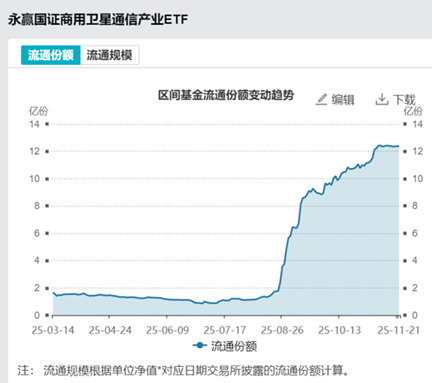The width and height of the screenshot is (432, 383).
Task: Click the x-axis date 25-11-21
Action: click(x=398, y=330)
